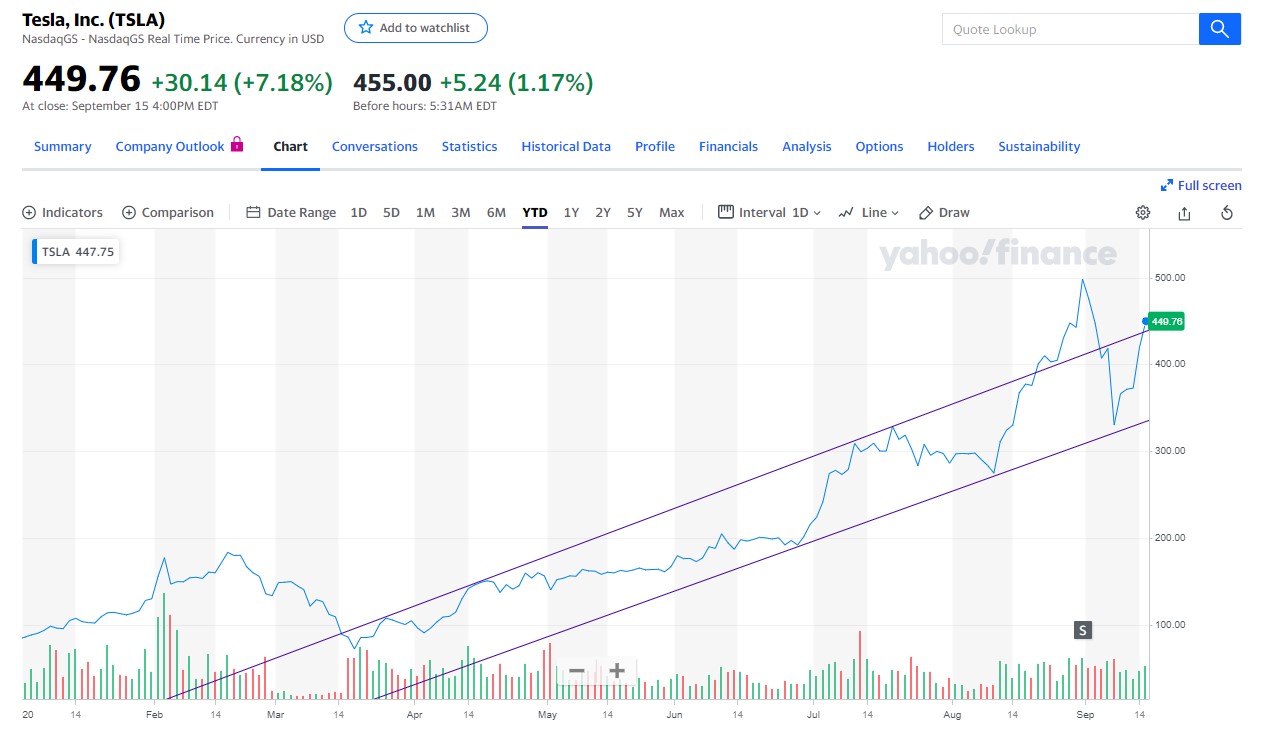
Task: Click the Tesla, Inc. (TSLA) heading
Action: click(x=94, y=19)
